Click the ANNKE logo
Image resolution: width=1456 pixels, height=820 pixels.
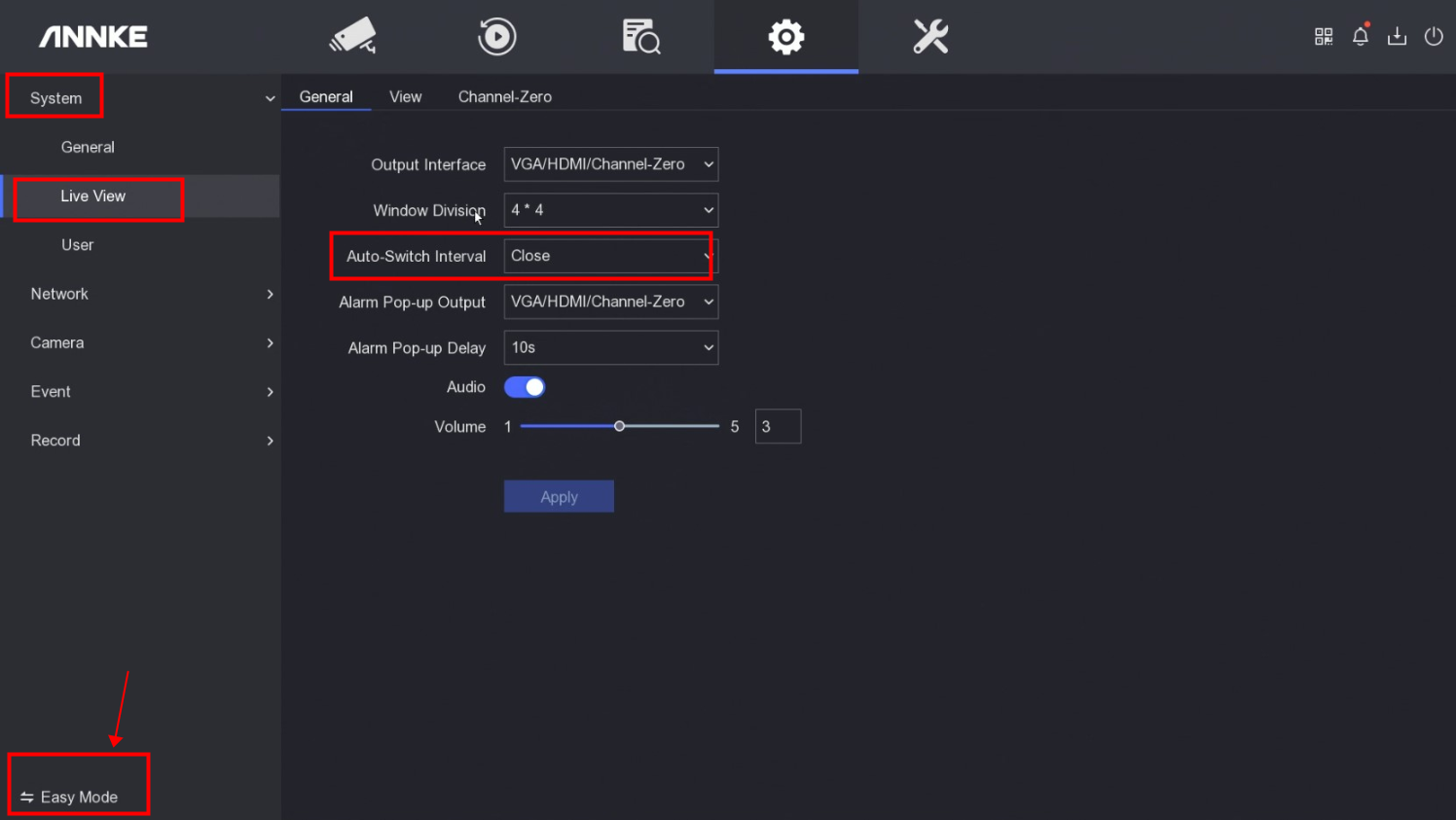(x=93, y=37)
